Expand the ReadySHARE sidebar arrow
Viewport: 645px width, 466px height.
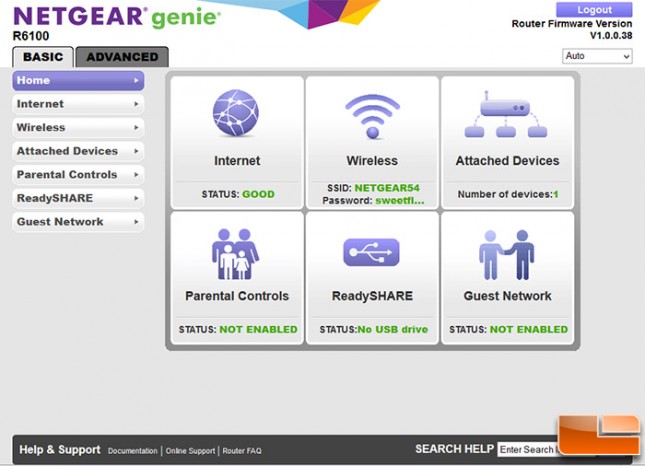click(x=136, y=198)
